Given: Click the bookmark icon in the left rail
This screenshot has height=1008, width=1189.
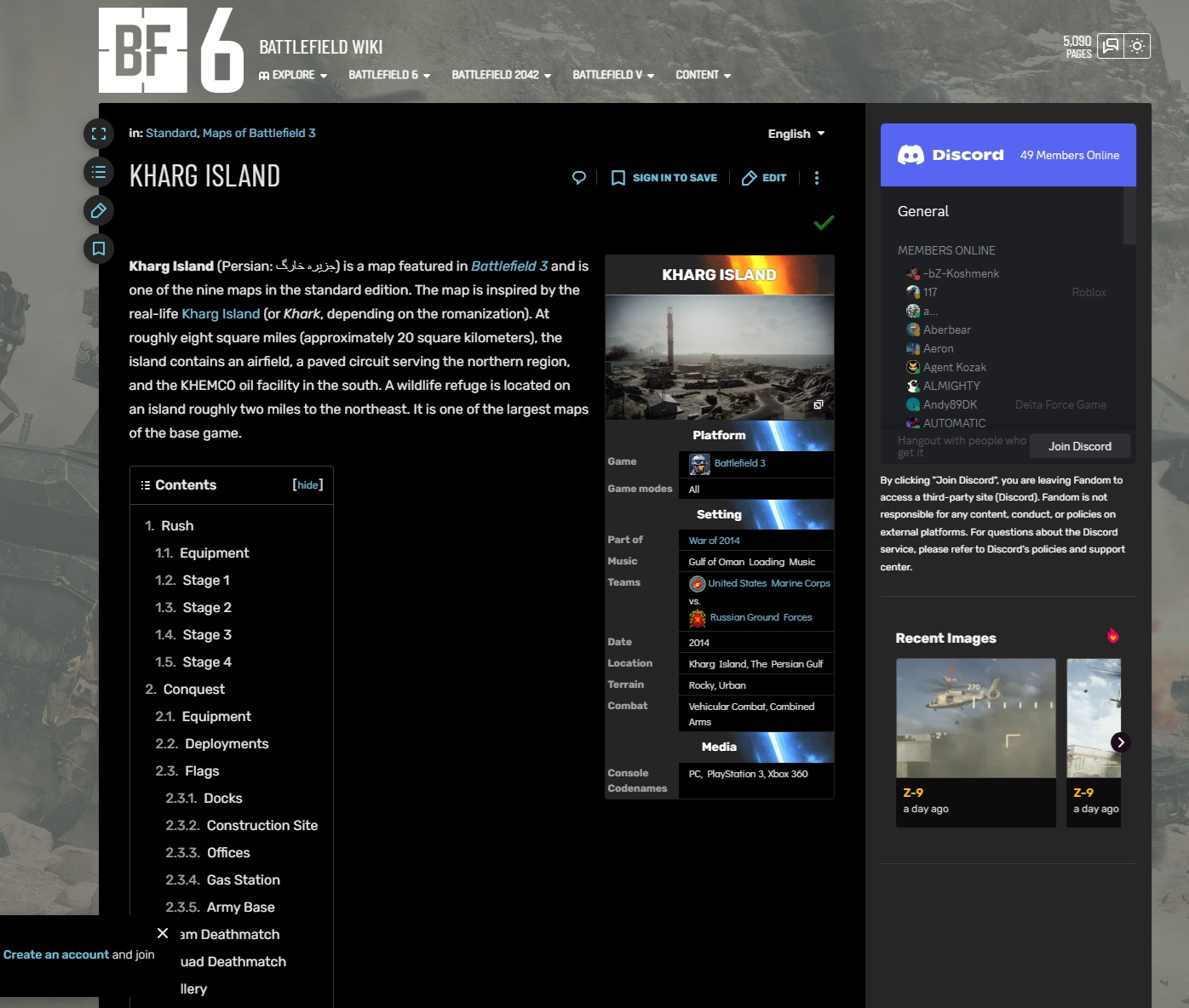Looking at the screenshot, I should coord(99,249).
